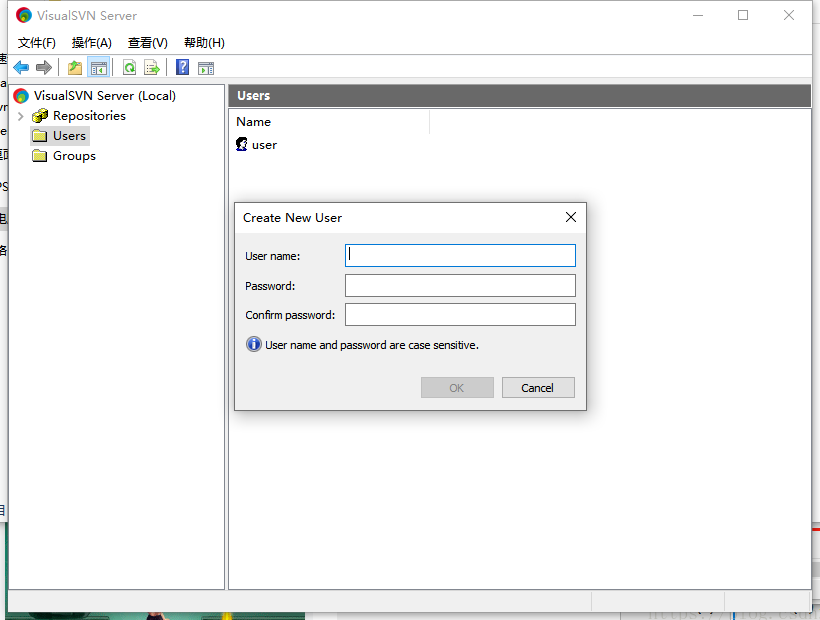This screenshot has width=820, height=620.
Task: Toggle the Show/Hide Console Tree icon
Action: tap(98, 67)
